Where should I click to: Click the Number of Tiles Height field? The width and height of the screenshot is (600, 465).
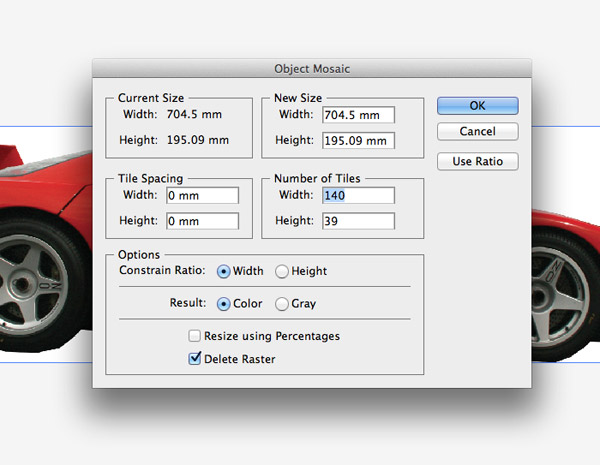click(x=358, y=221)
